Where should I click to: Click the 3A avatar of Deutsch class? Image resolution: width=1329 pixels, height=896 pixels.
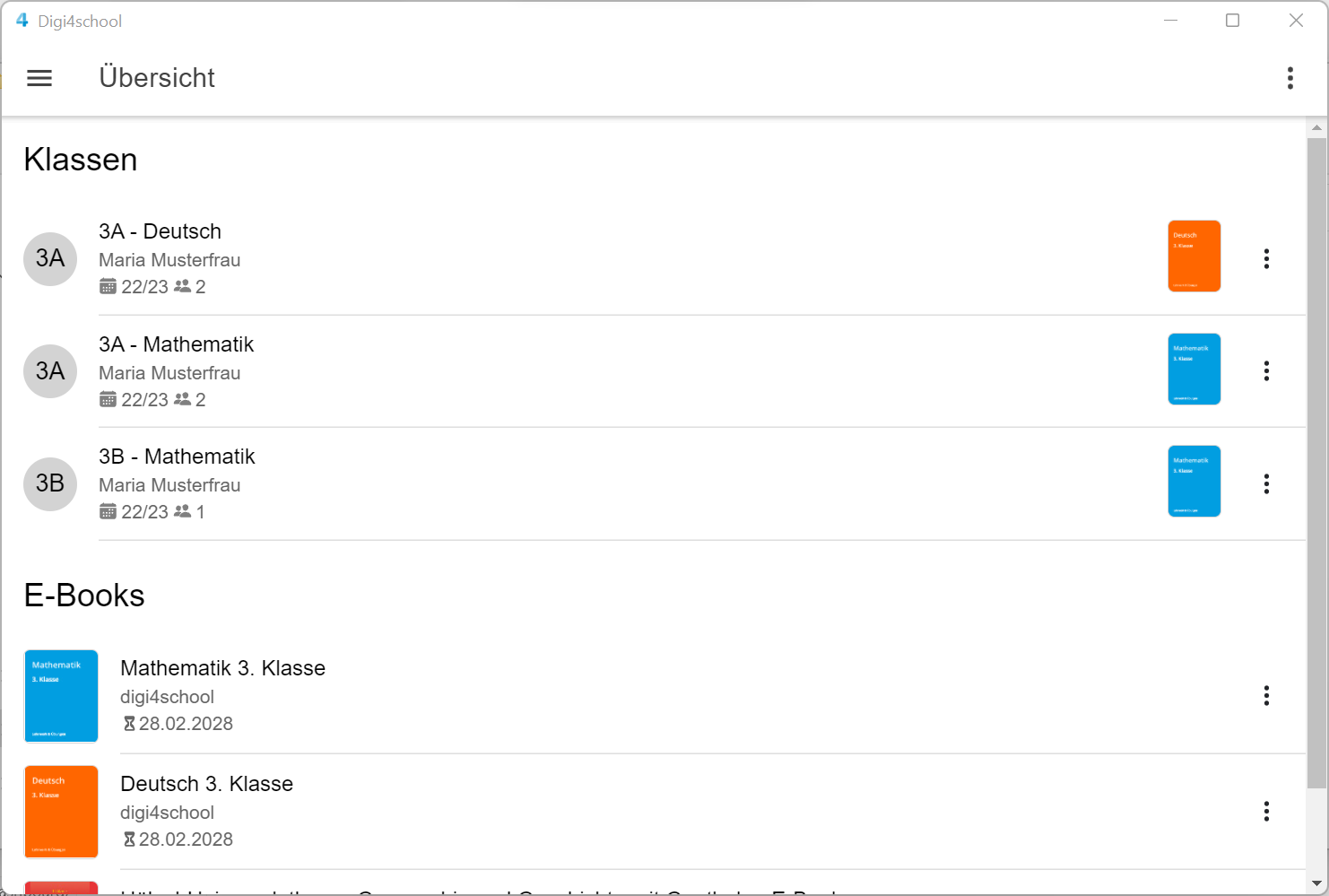pyautogui.click(x=50, y=259)
